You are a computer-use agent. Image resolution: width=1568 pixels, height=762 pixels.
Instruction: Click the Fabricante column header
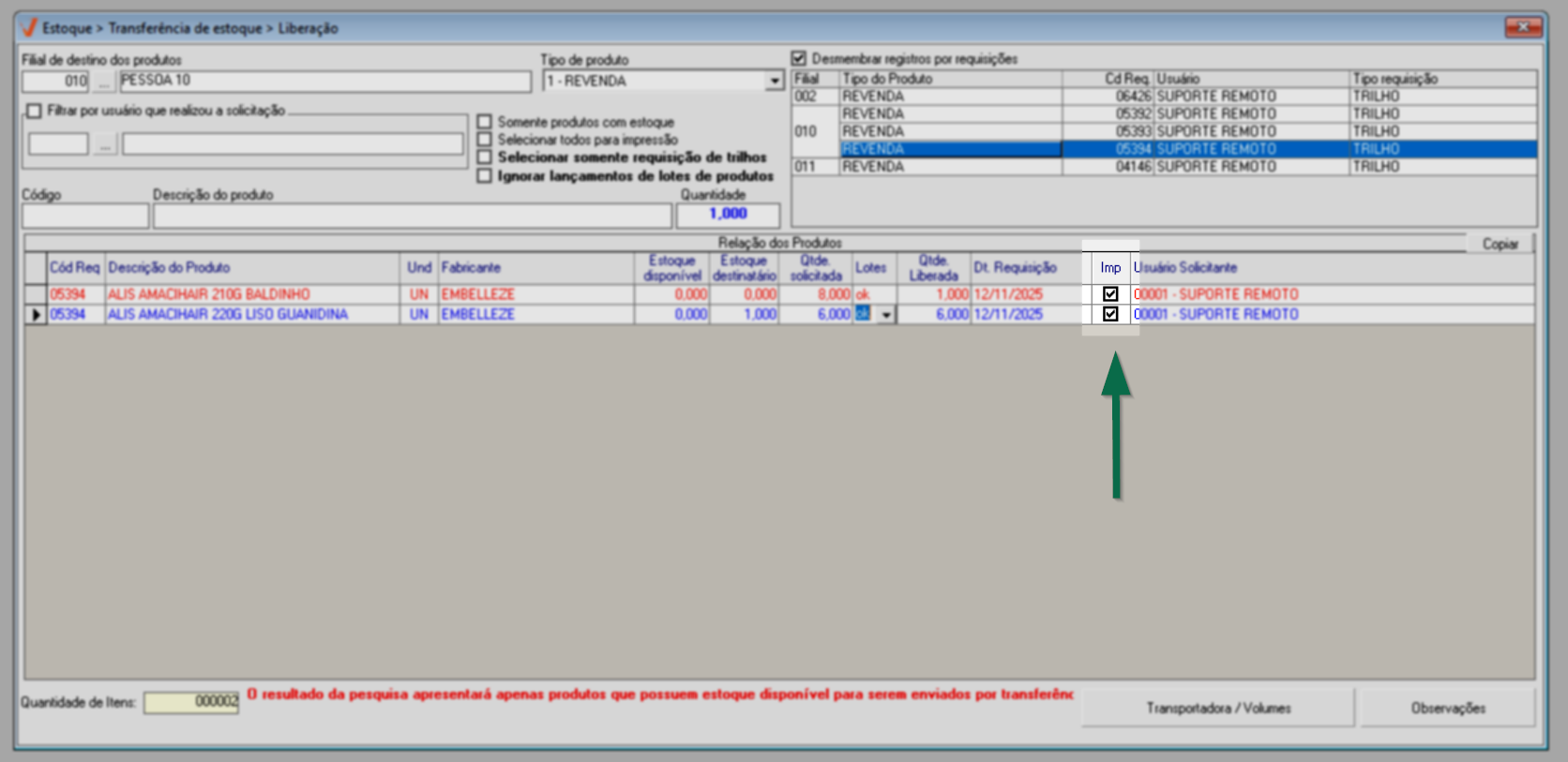[x=535, y=268]
